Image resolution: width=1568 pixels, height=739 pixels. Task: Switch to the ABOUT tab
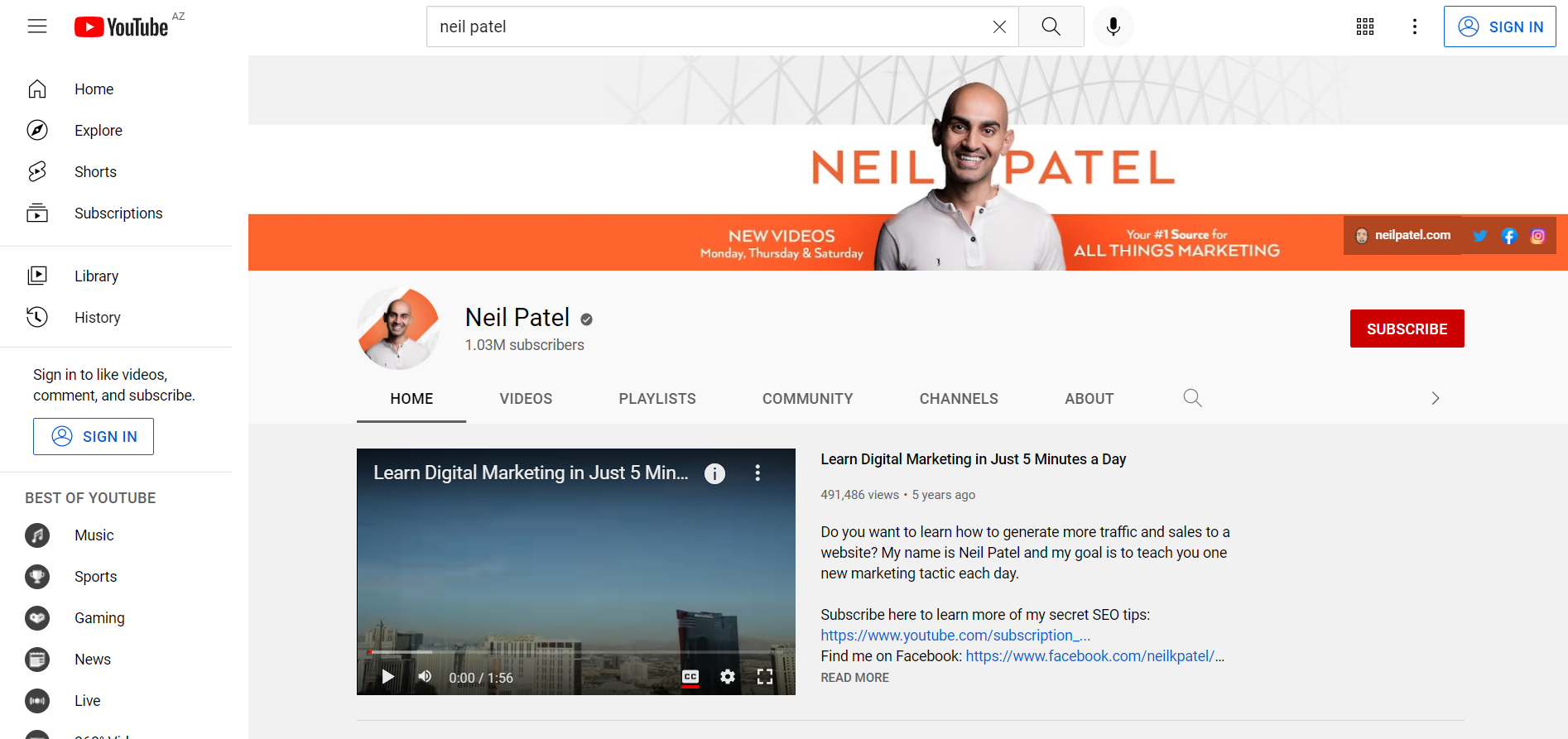1089,399
